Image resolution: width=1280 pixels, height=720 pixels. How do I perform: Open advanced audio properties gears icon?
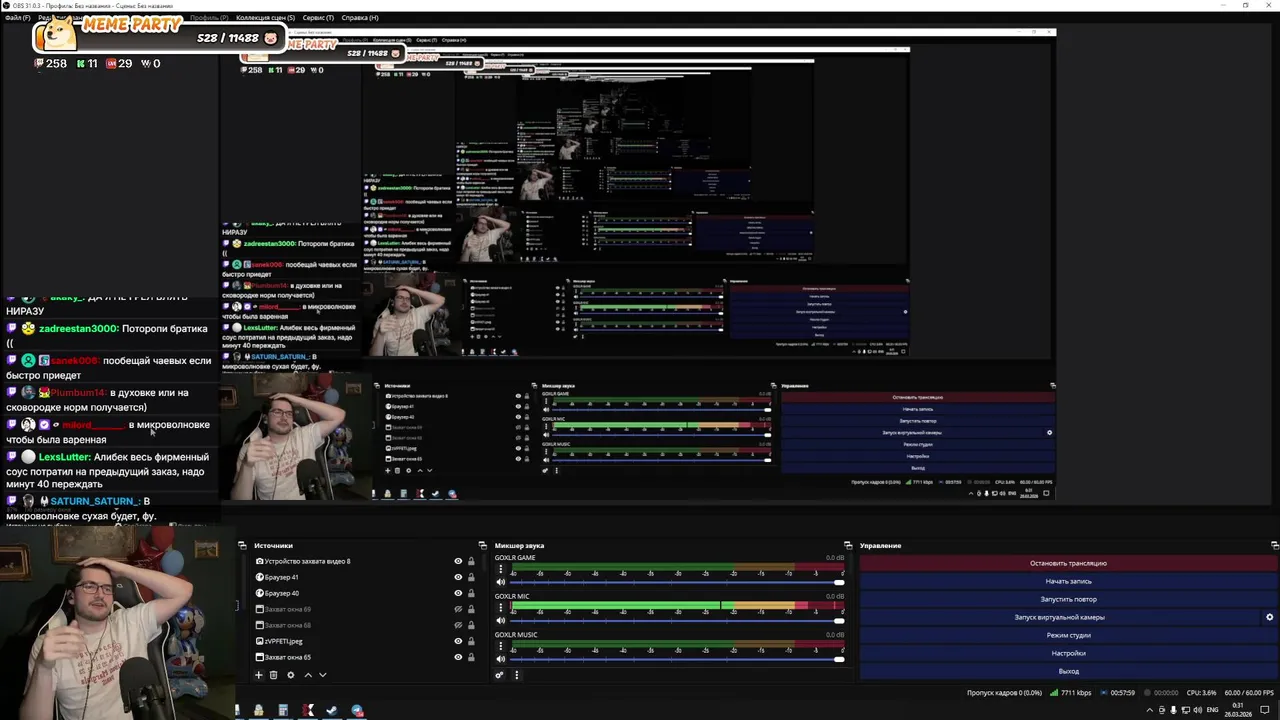pyautogui.click(x=499, y=675)
